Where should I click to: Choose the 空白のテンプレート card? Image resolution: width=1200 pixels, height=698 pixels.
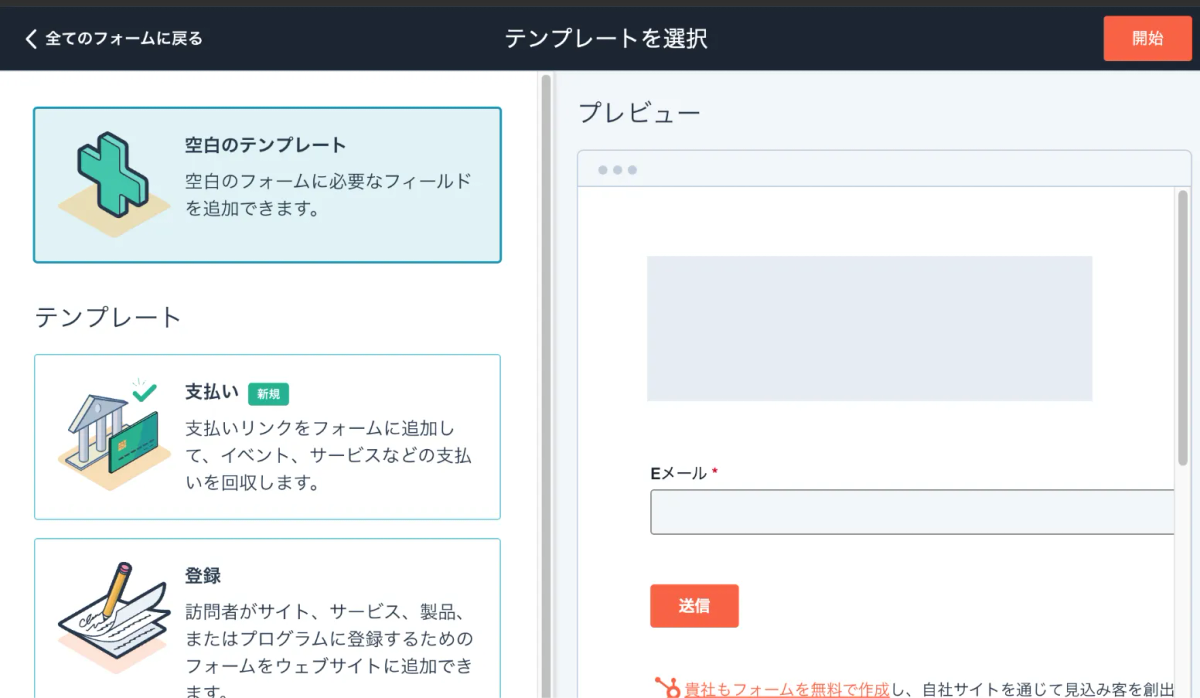[x=267, y=185]
